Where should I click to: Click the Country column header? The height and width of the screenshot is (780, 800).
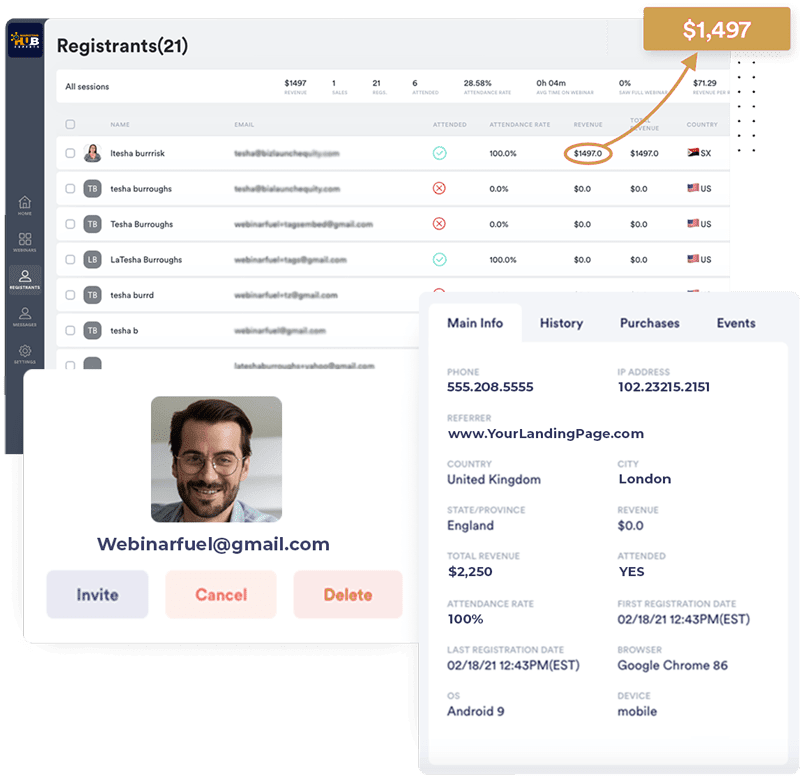(x=702, y=124)
